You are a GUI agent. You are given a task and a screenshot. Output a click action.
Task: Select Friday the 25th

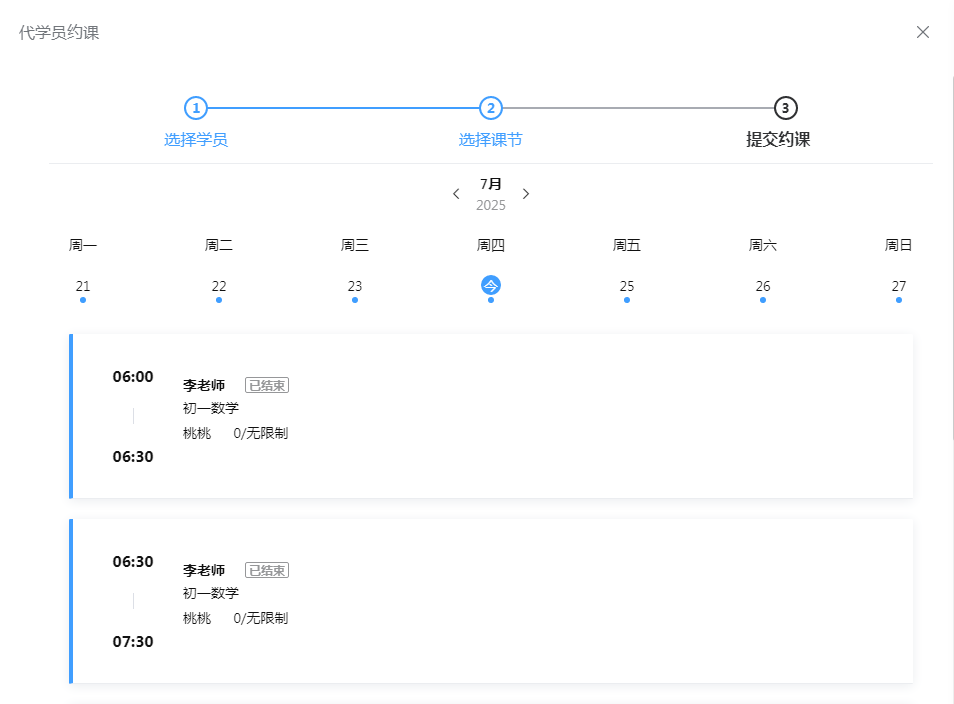coord(627,286)
